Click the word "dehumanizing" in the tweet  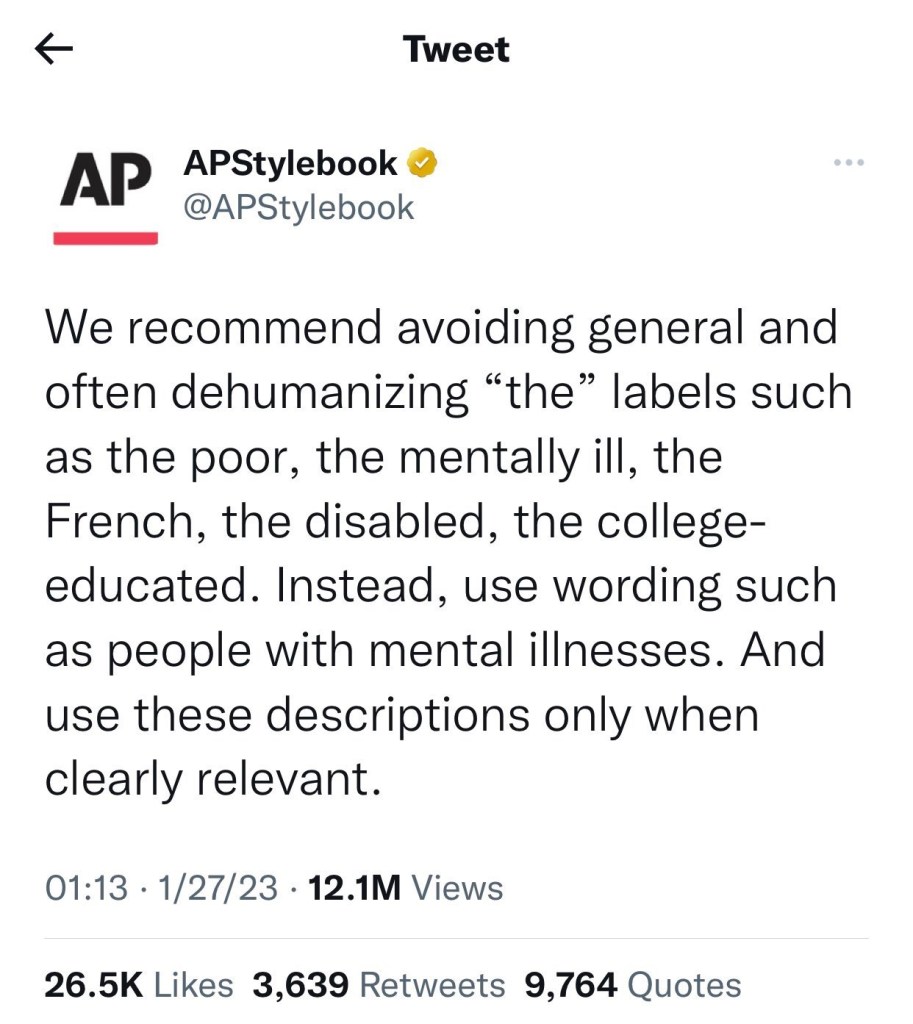point(319,392)
